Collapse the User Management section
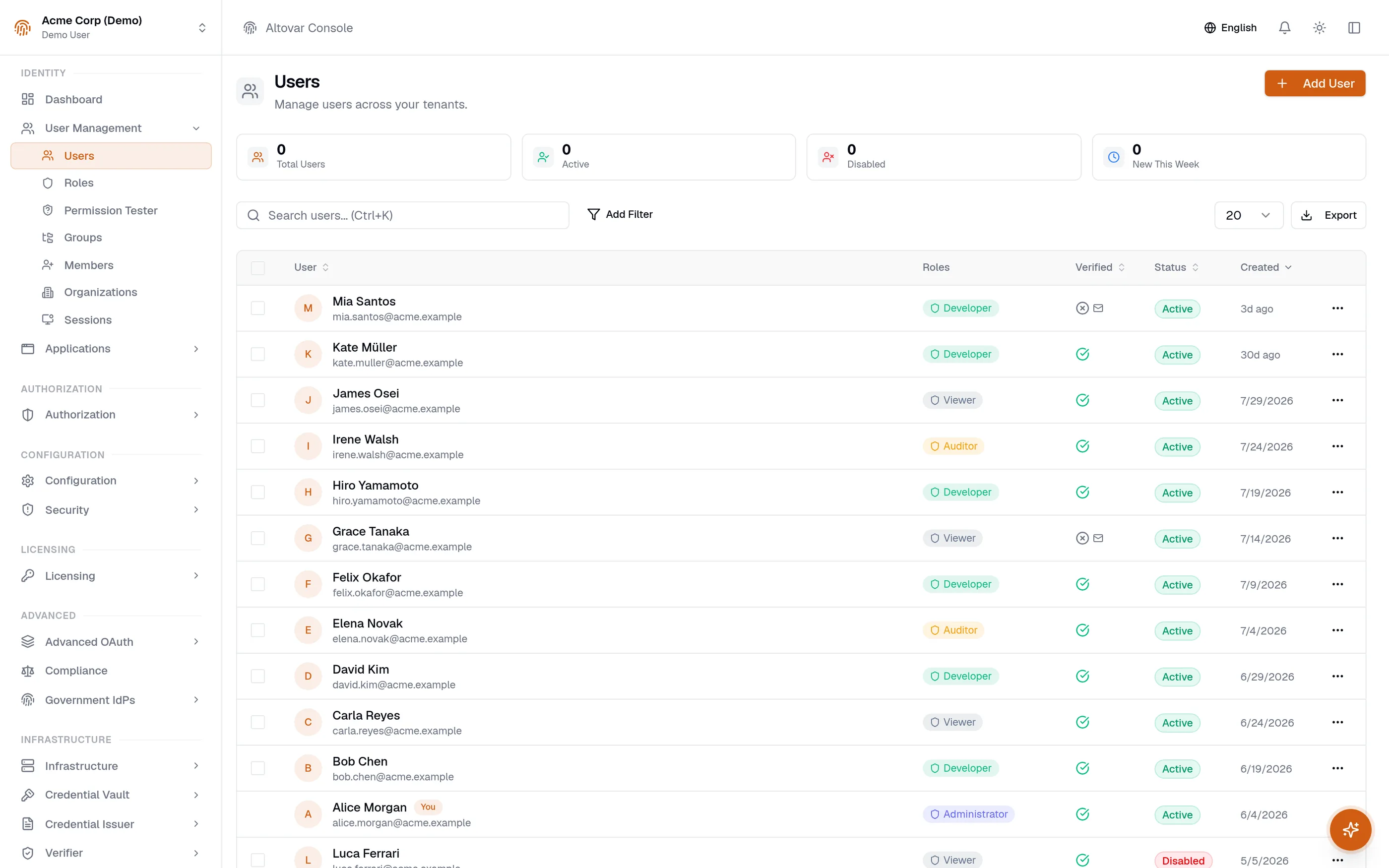Viewport: 1389px width, 868px height. click(x=111, y=128)
